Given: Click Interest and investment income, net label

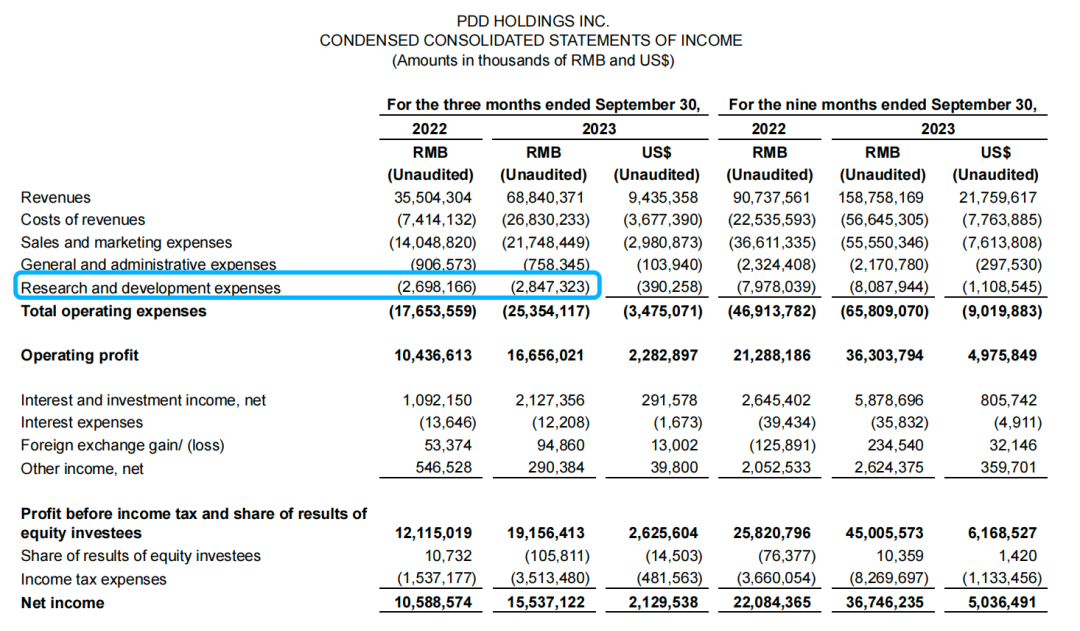Looking at the screenshot, I should tap(143, 400).
